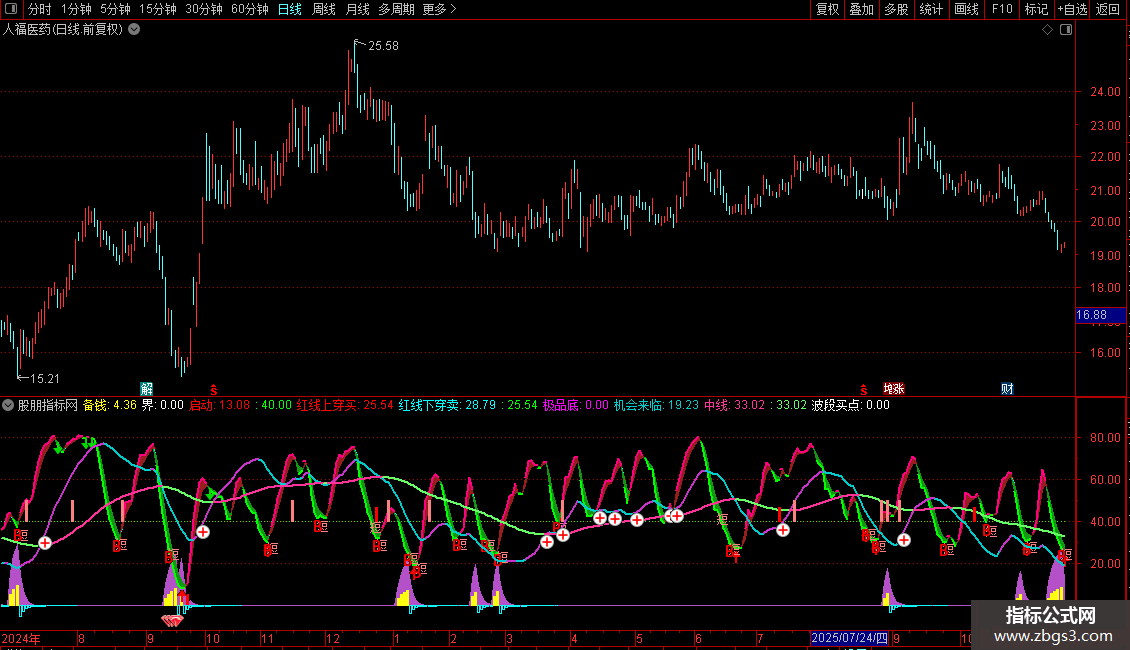Click the blue 财 marker badge
This screenshot has width=1130, height=650.
point(1007,388)
